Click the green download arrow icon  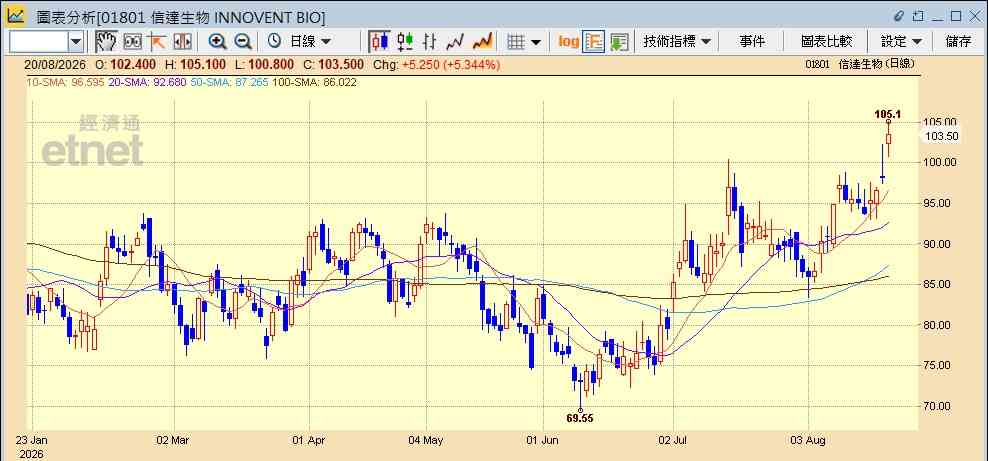coord(619,42)
